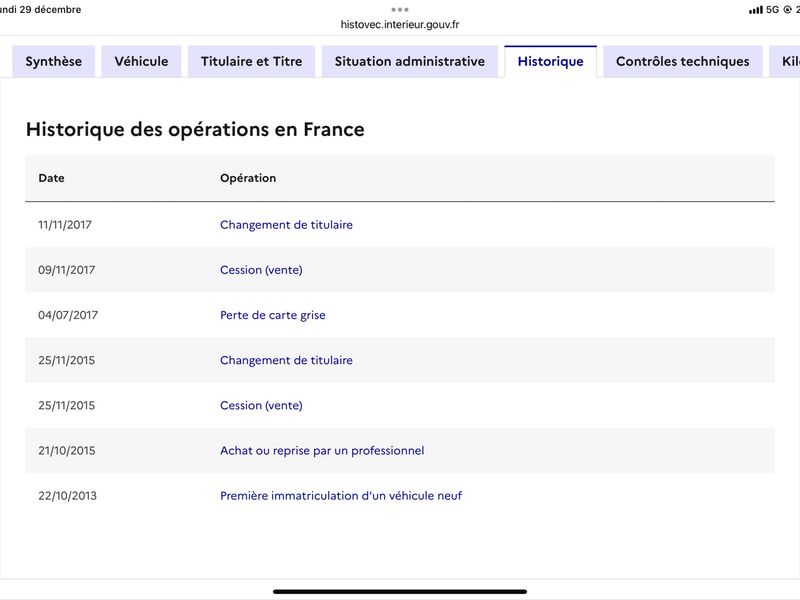Click the Opération column header

coord(248,178)
